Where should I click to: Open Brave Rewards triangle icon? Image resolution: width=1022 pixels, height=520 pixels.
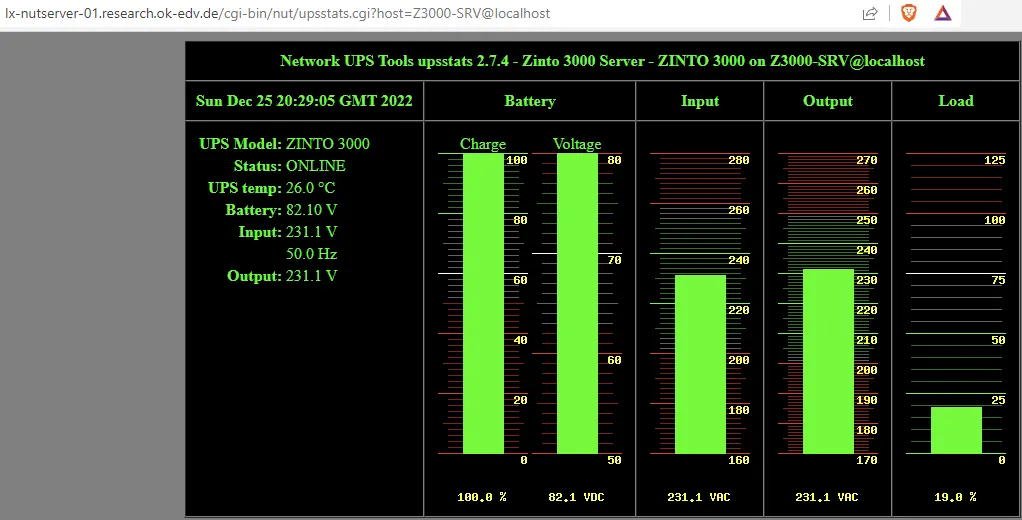pyautogui.click(x=942, y=13)
